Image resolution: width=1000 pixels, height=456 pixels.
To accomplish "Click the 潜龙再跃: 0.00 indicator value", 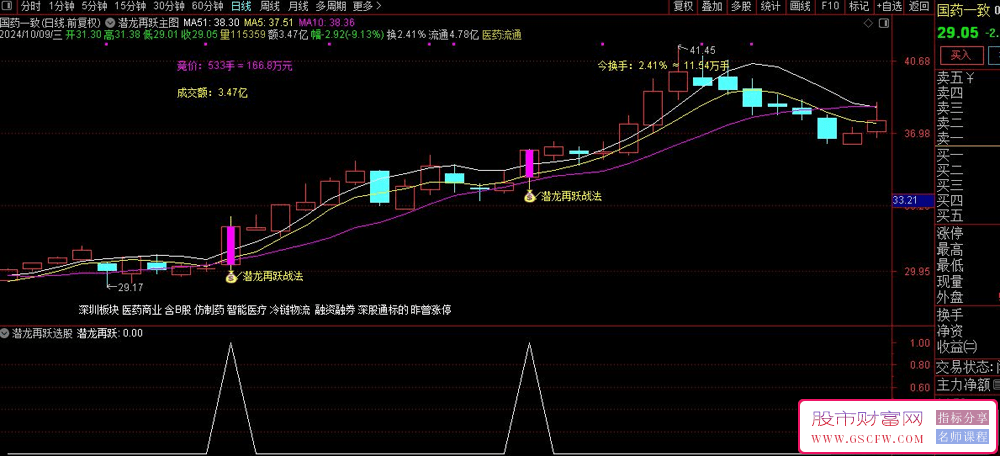I will tap(110, 332).
